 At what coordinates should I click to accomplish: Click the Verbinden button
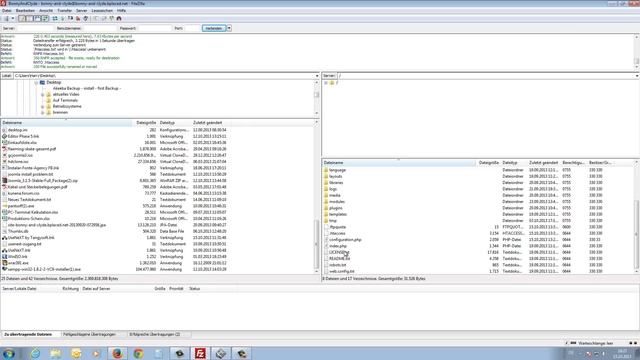(x=213, y=28)
